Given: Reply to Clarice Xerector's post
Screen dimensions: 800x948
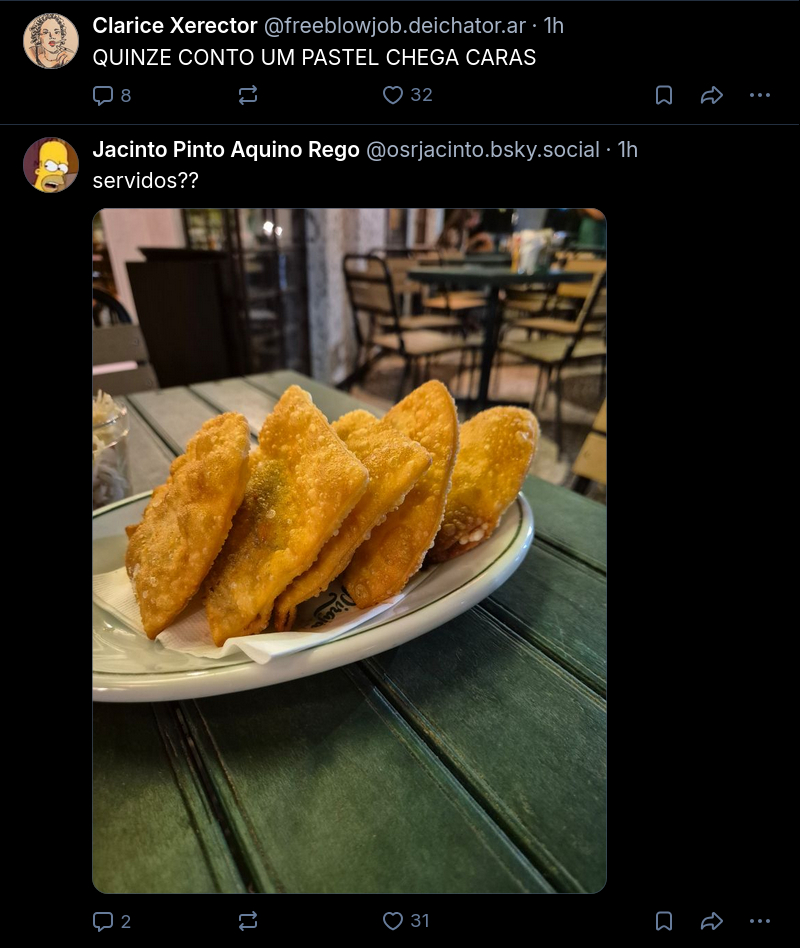Looking at the screenshot, I should click(103, 95).
